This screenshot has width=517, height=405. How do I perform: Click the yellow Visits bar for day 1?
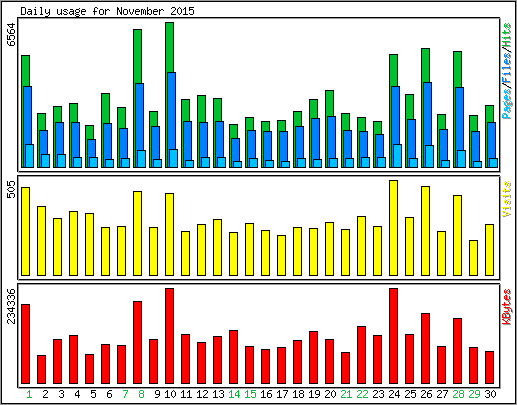[25, 231]
